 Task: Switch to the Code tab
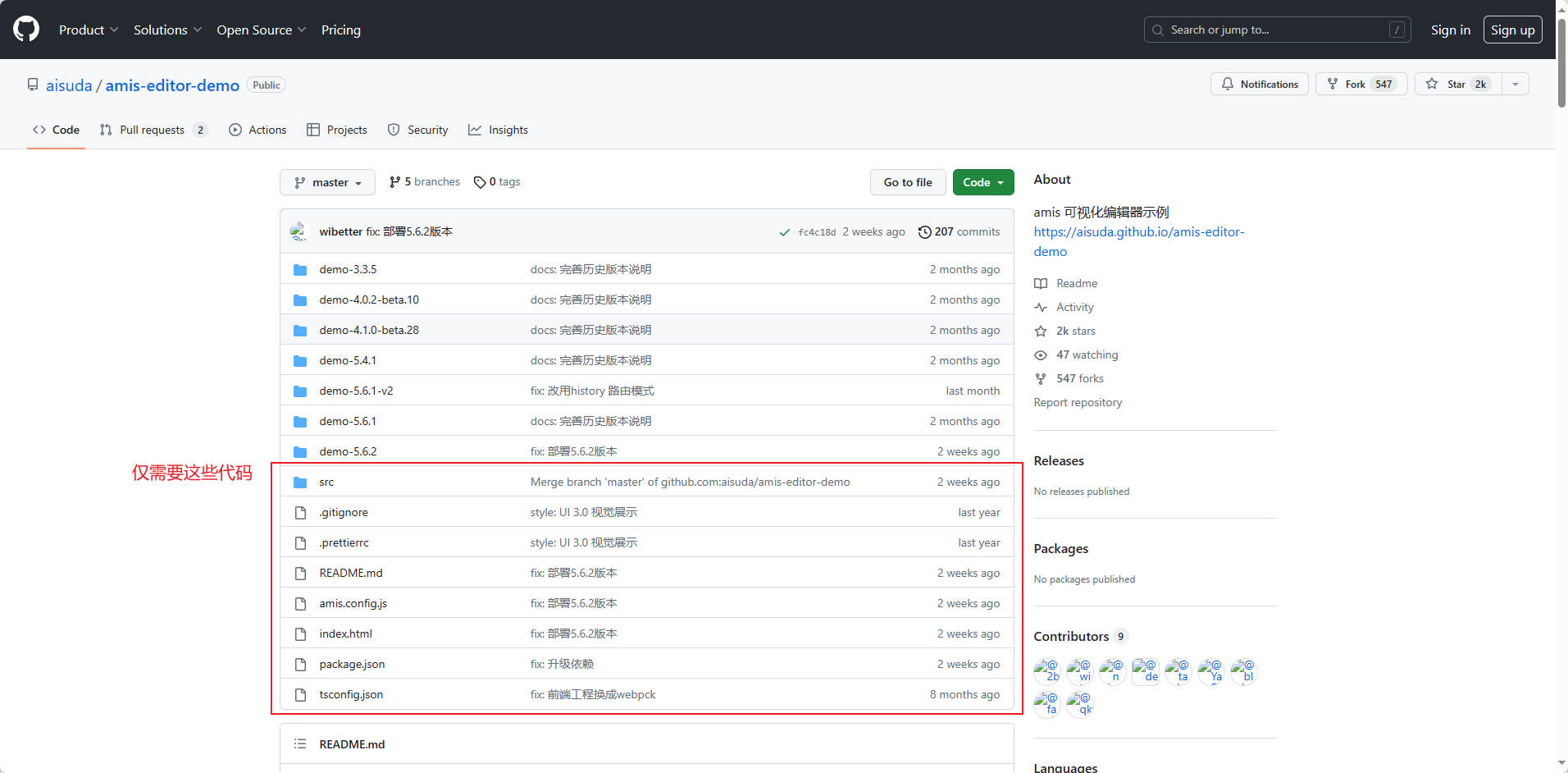[x=56, y=130]
